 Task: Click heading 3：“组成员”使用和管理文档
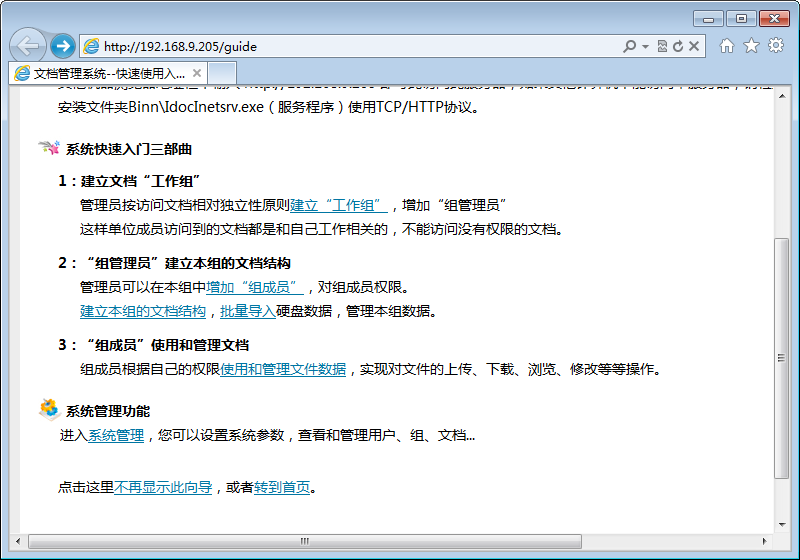(x=154, y=345)
